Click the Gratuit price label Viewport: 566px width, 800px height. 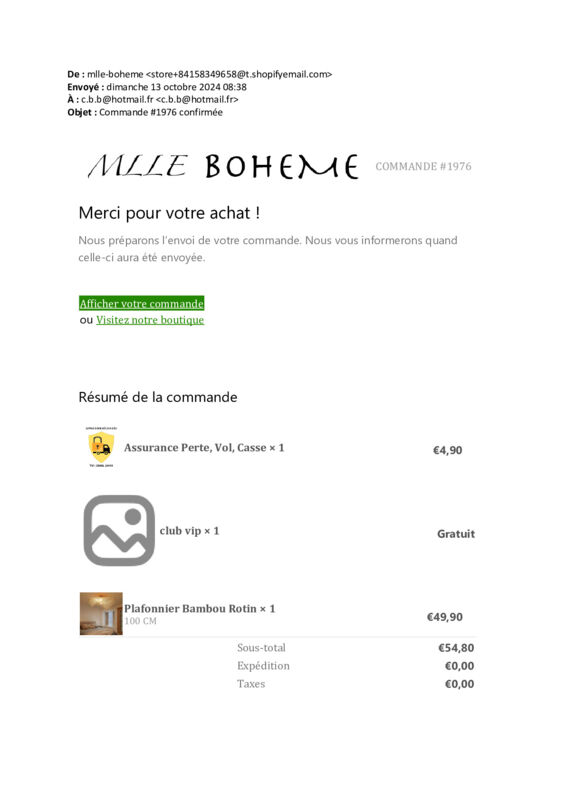(456, 534)
